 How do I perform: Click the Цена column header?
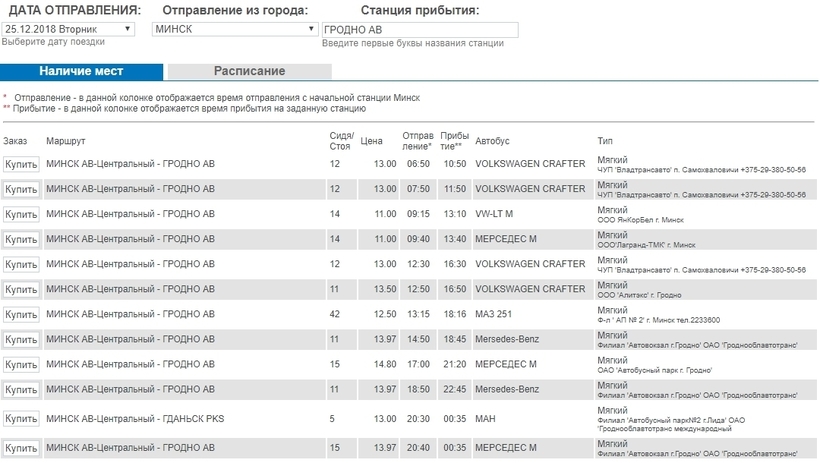(371, 141)
